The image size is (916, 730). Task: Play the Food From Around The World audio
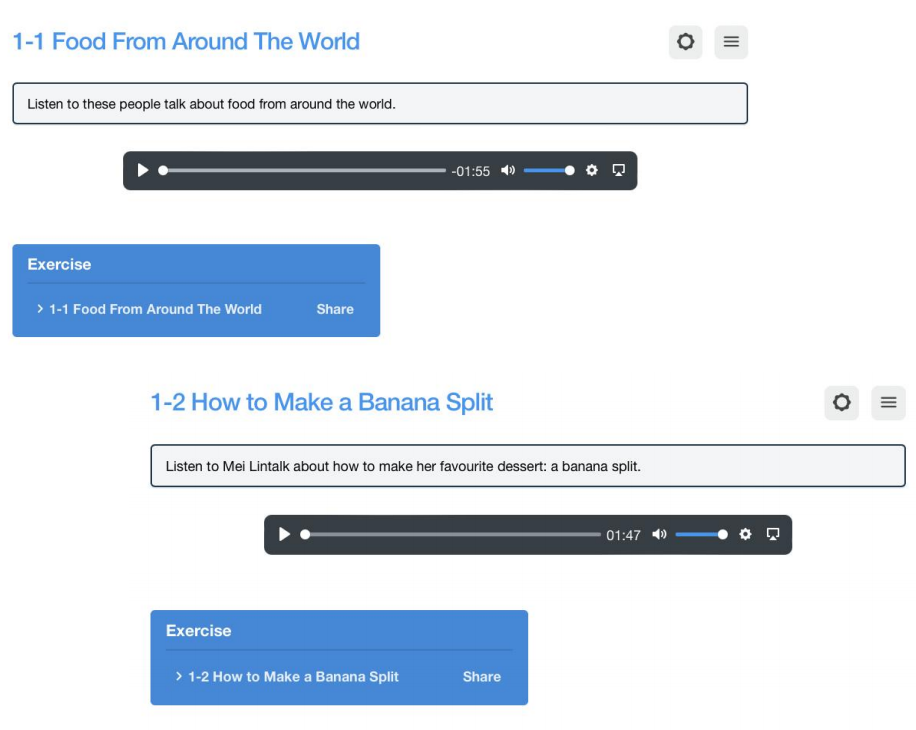[x=143, y=171]
